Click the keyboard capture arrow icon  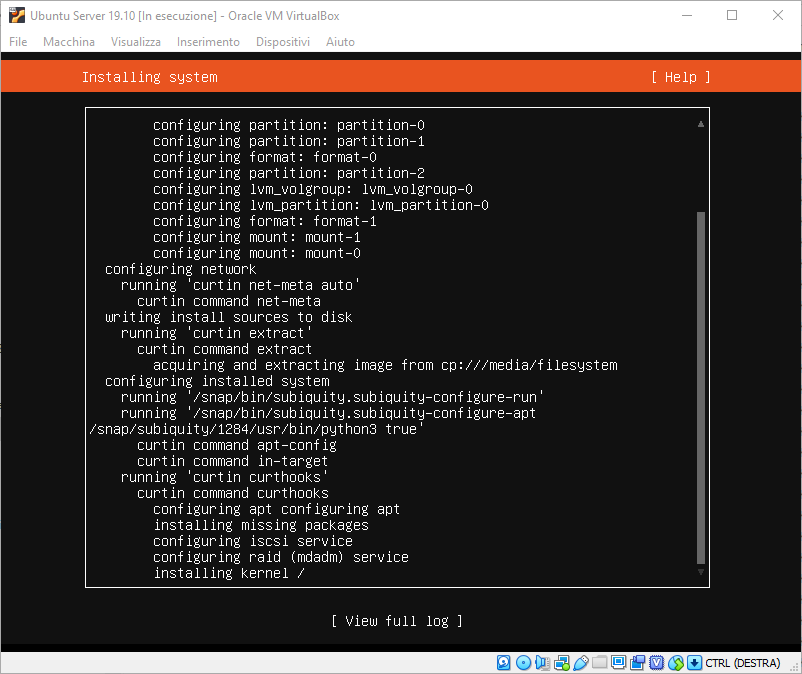[x=694, y=663]
